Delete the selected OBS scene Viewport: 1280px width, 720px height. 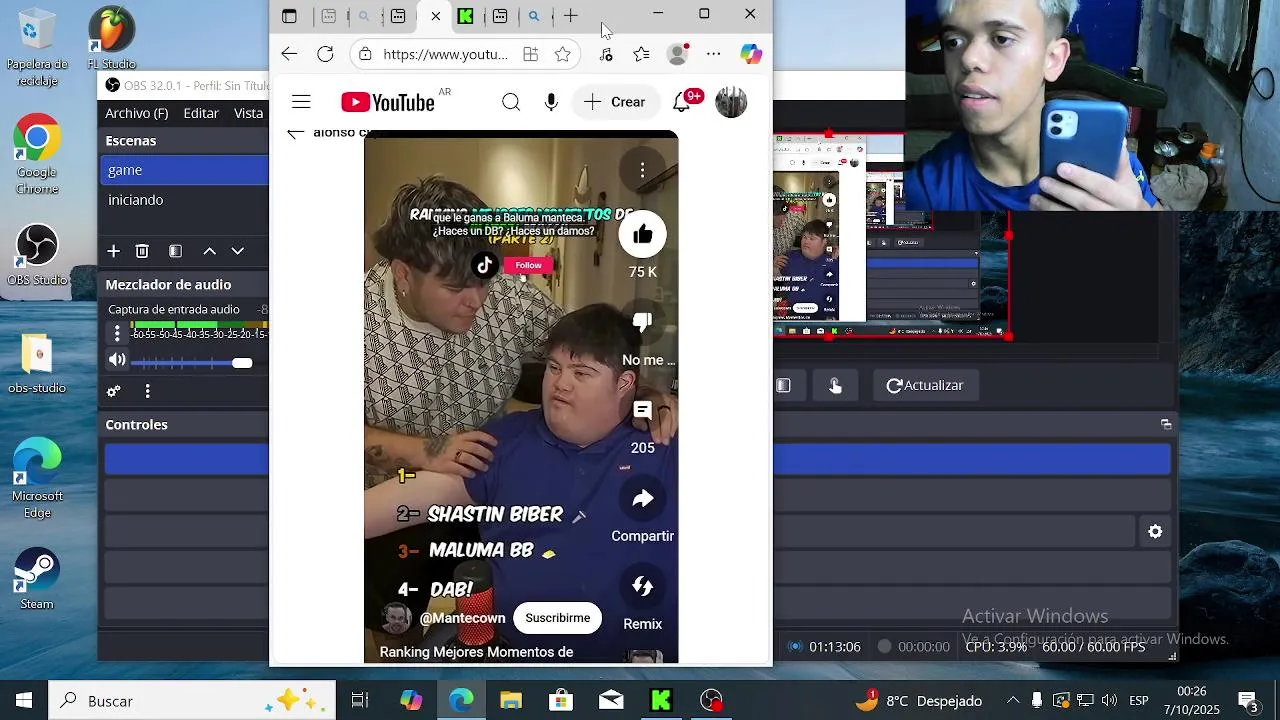142,251
